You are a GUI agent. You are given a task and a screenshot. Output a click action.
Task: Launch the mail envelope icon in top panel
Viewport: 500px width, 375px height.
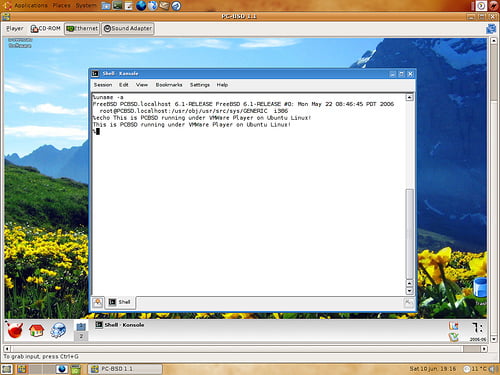coord(164,6)
